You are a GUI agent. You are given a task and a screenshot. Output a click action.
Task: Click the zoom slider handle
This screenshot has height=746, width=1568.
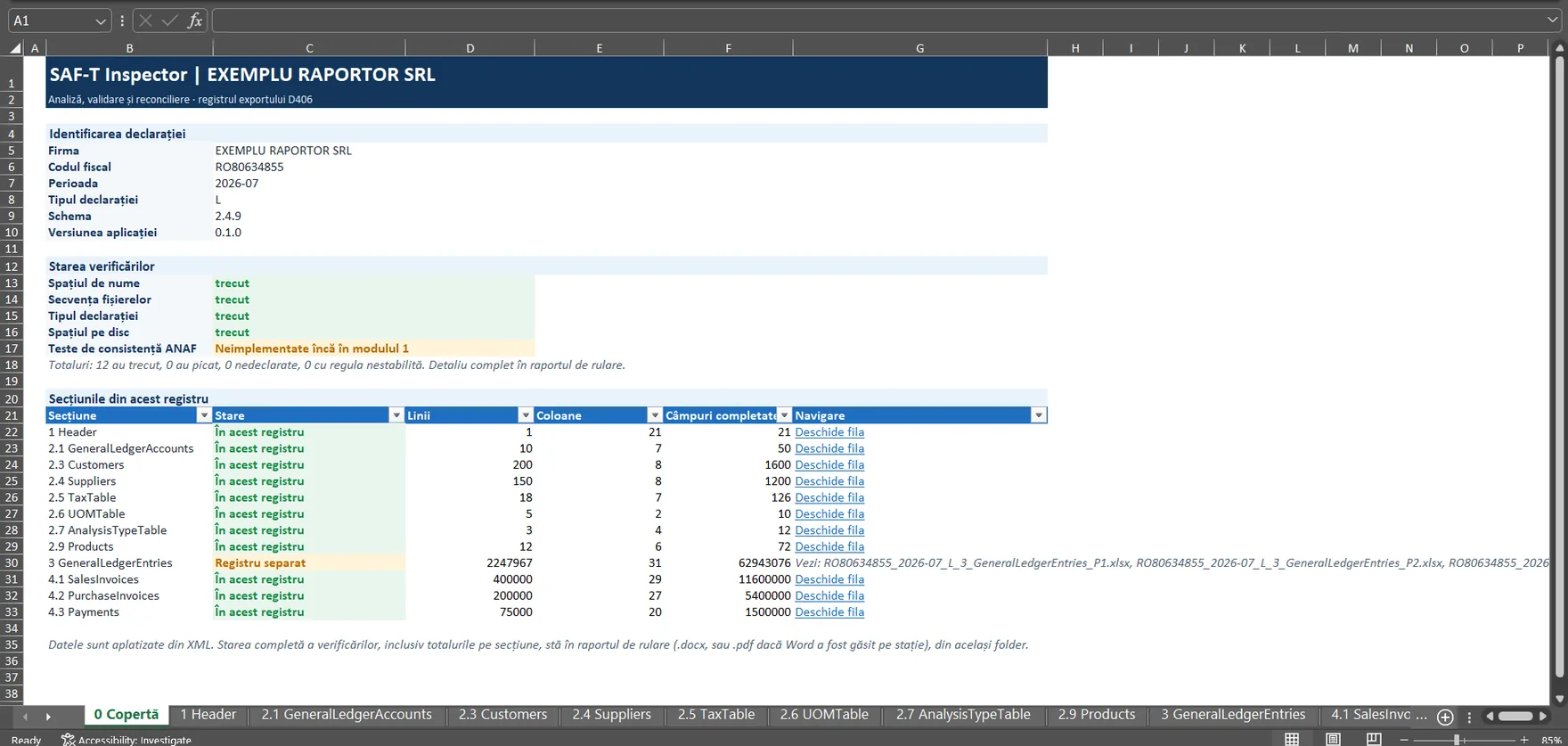1457,740
